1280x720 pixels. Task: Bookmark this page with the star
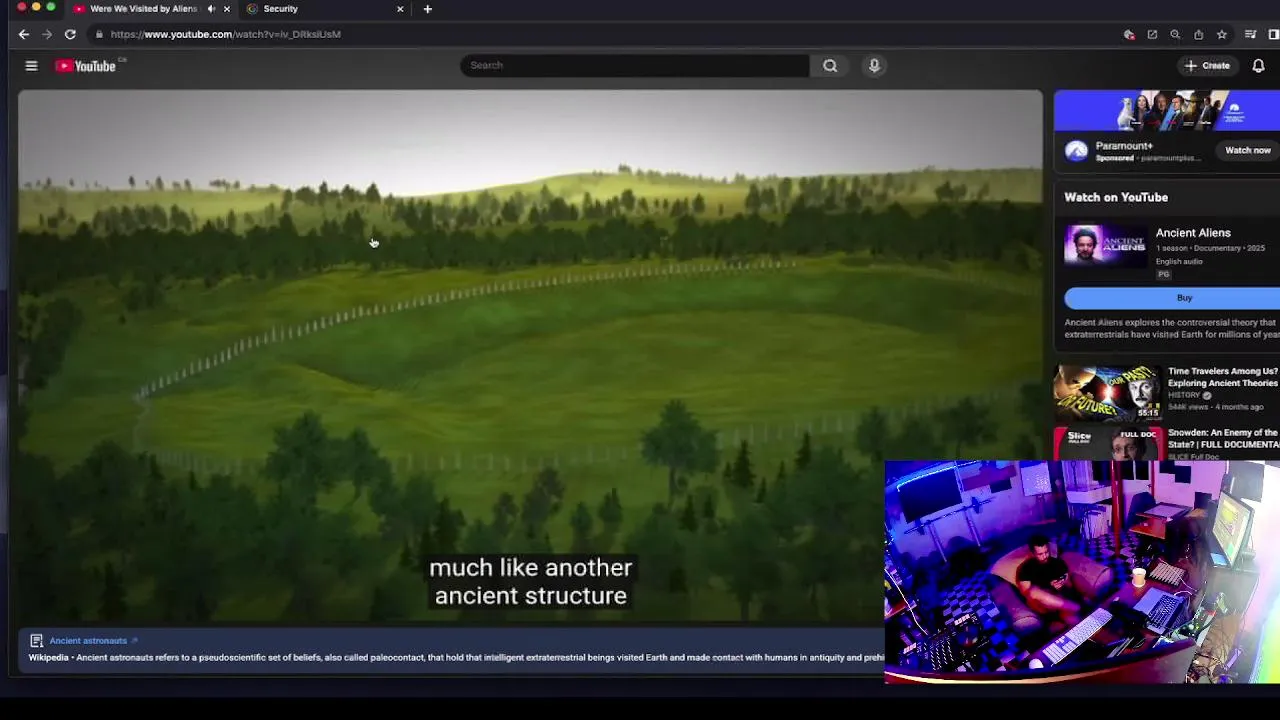click(x=1221, y=34)
